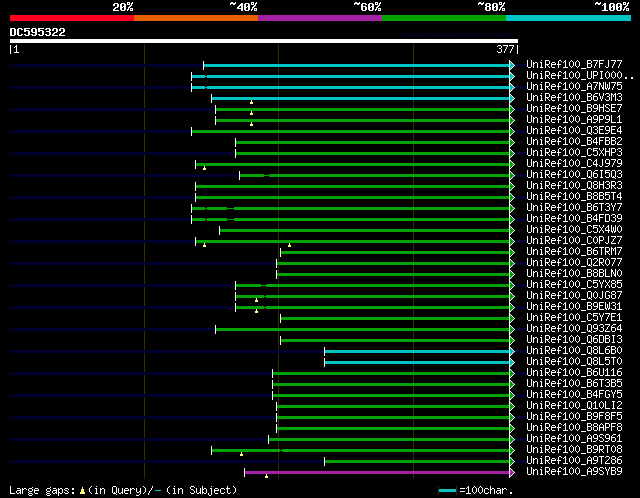Click the red 20% identity legend segment

point(72,18)
